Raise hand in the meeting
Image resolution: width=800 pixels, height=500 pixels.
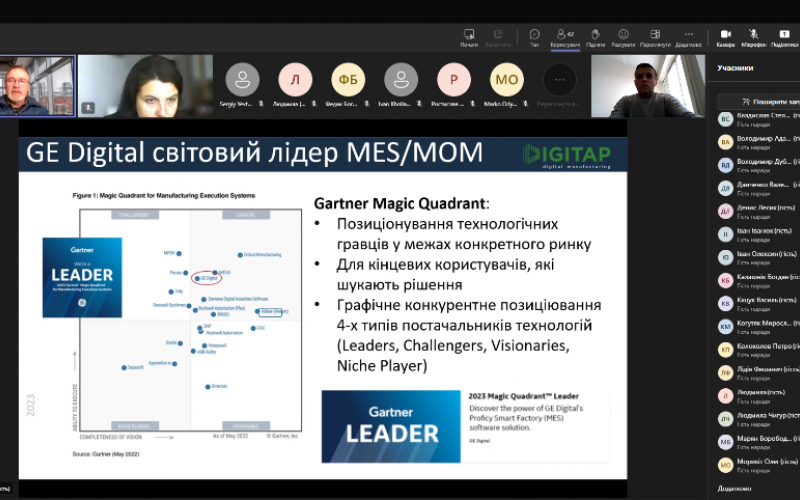pos(595,38)
